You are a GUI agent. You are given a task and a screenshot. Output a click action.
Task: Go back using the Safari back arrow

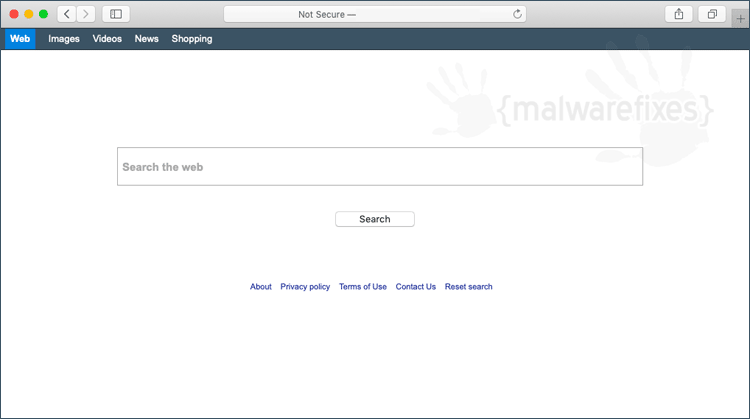66,14
